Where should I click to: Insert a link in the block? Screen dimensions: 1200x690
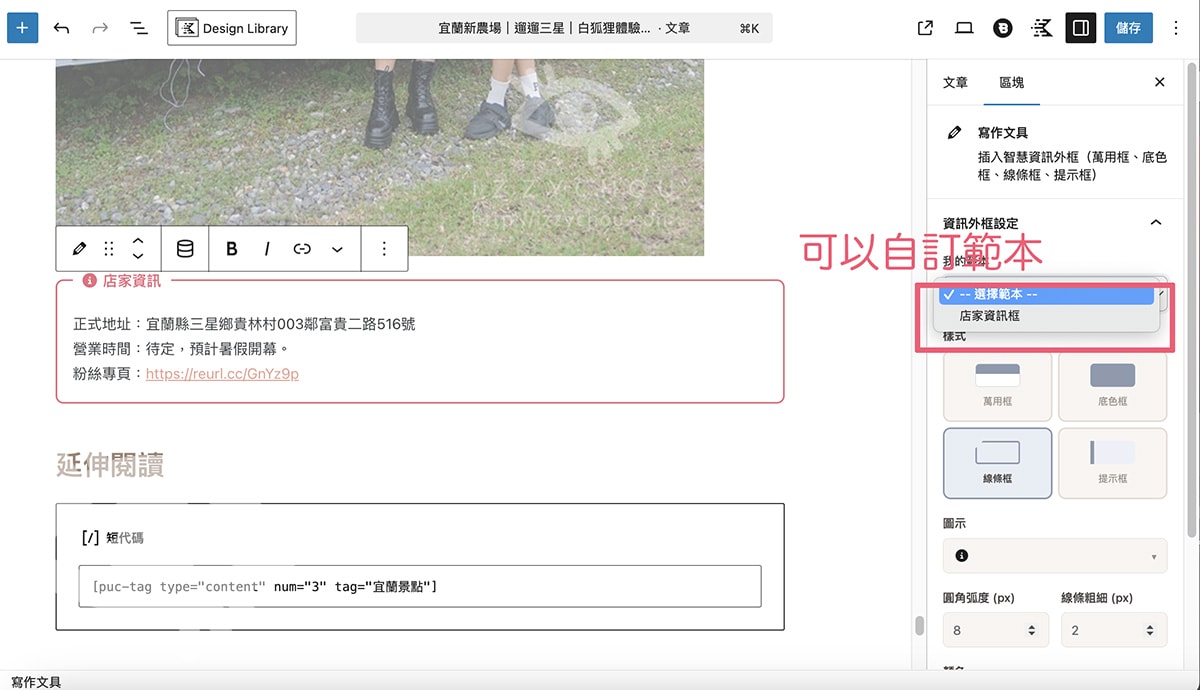click(x=302, y=249)
